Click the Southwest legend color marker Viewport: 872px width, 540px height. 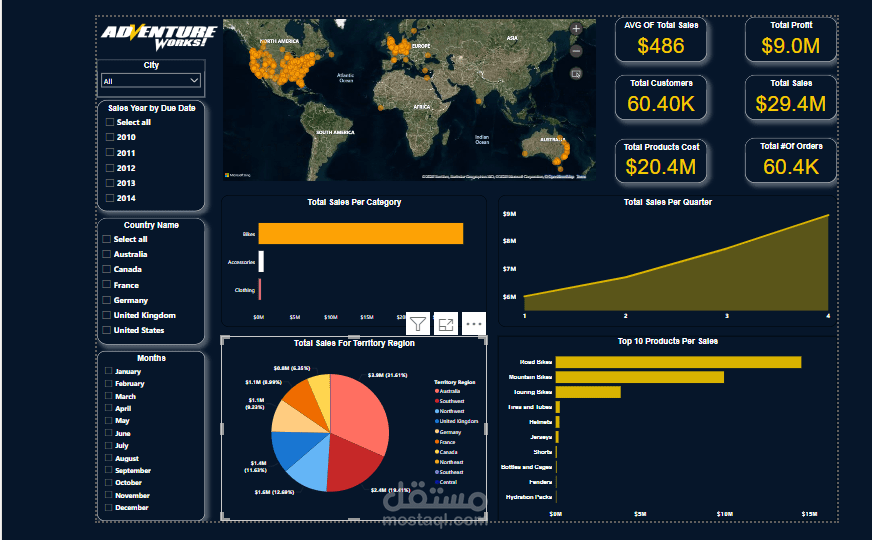[437, 401]
